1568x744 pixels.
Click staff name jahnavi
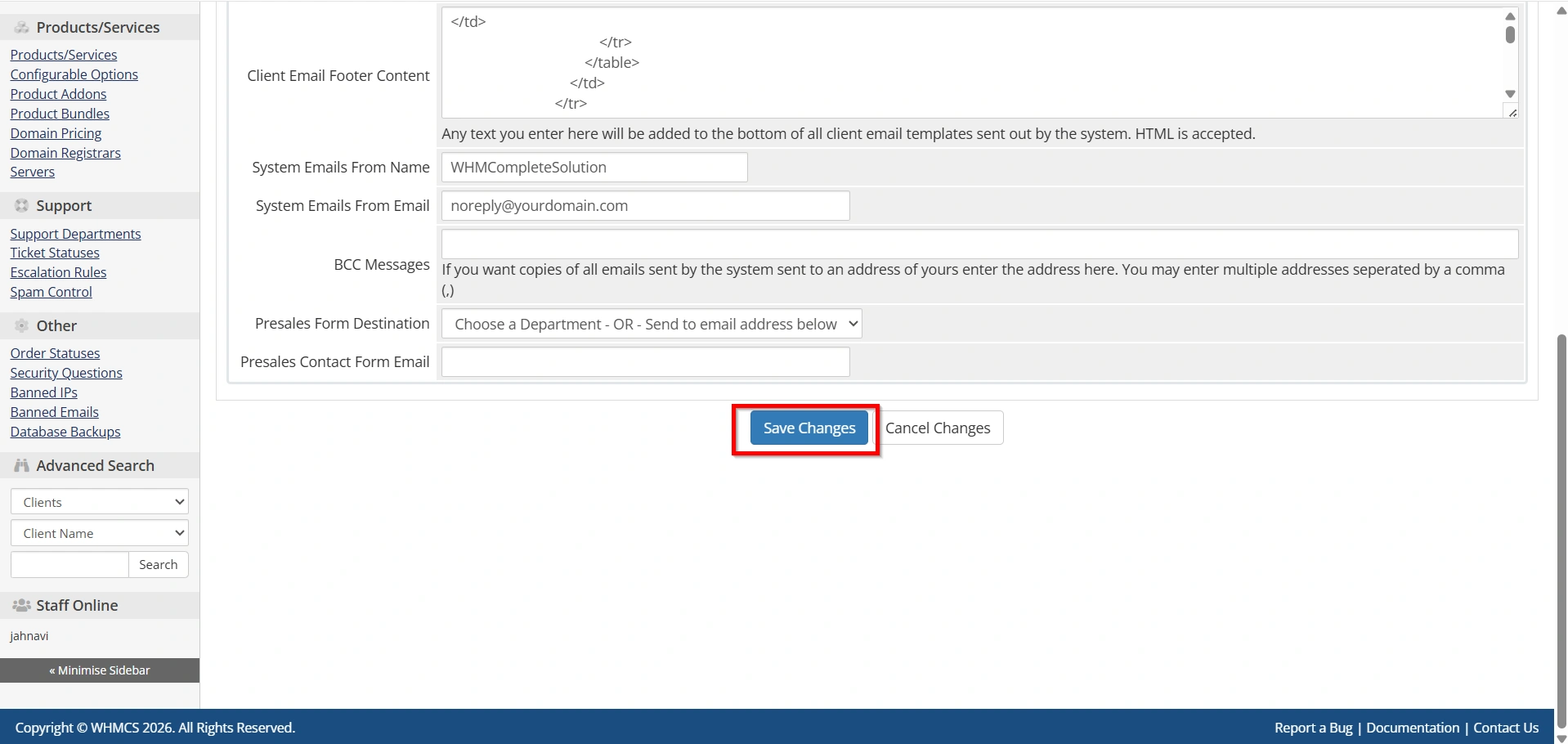(29, 636)
